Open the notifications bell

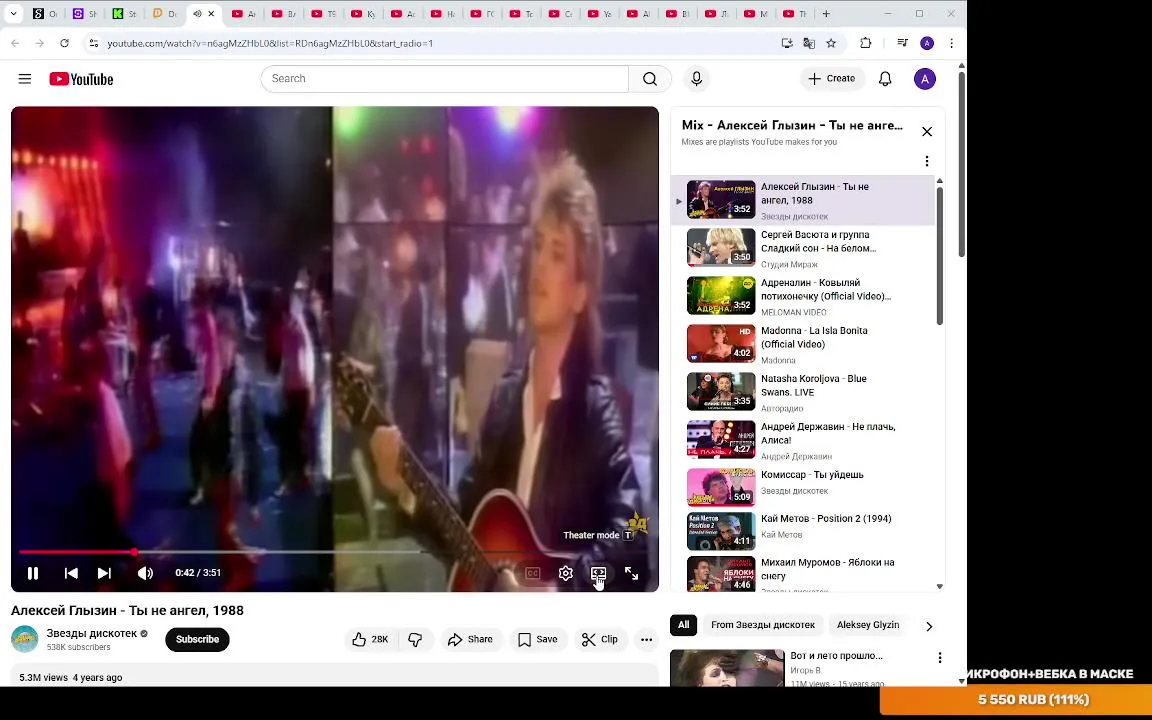[x=885, y=79]
